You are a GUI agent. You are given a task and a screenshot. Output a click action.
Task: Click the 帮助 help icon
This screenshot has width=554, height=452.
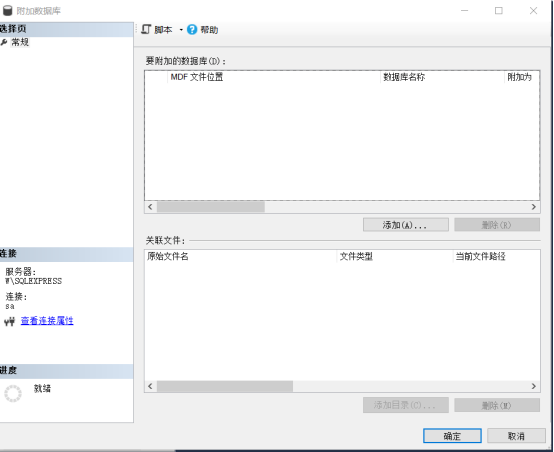tap(192, 30)
